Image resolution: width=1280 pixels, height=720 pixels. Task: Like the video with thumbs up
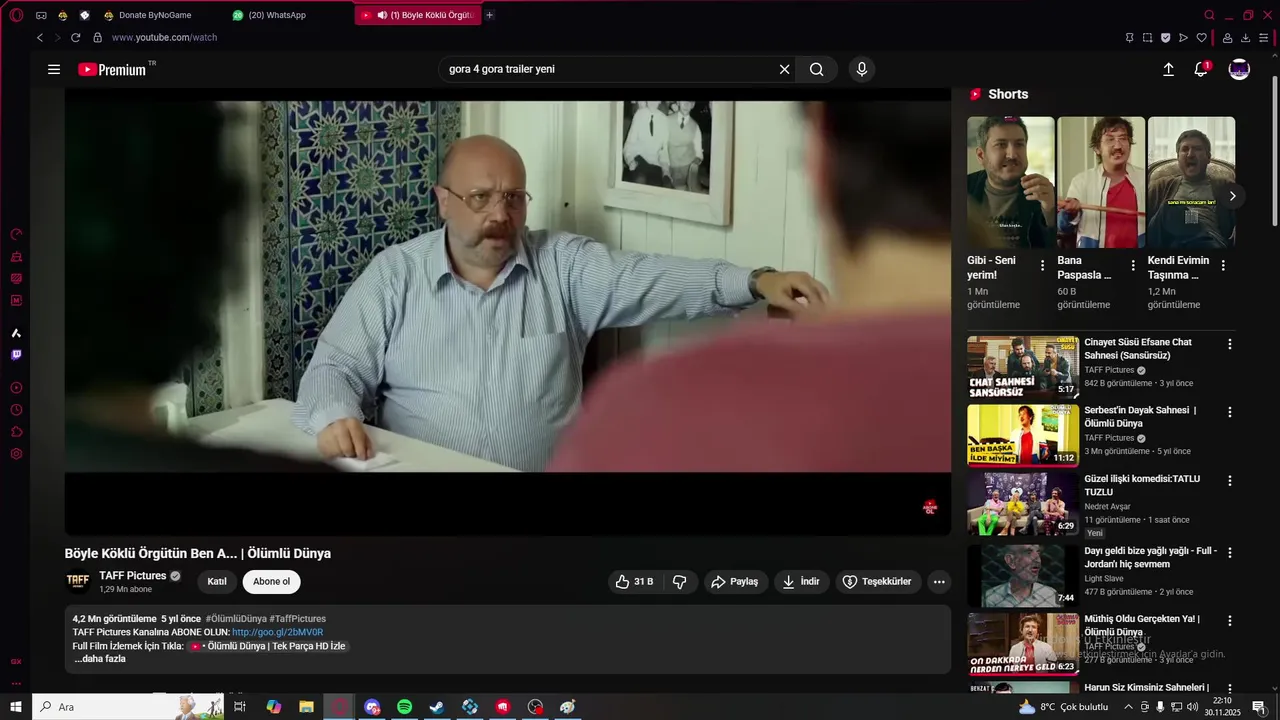pyautogui.click(x=634, y=581)
